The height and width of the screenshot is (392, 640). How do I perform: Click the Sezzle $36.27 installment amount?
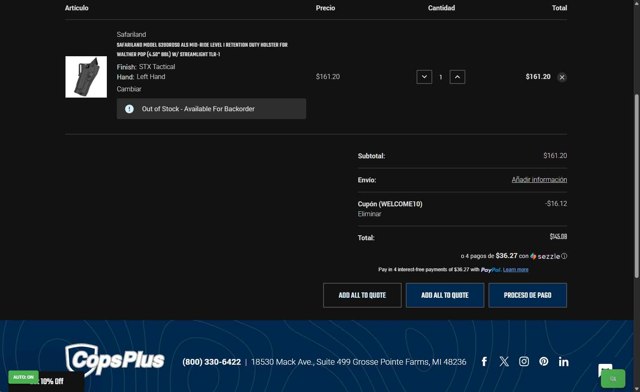[x=506, y=256]
